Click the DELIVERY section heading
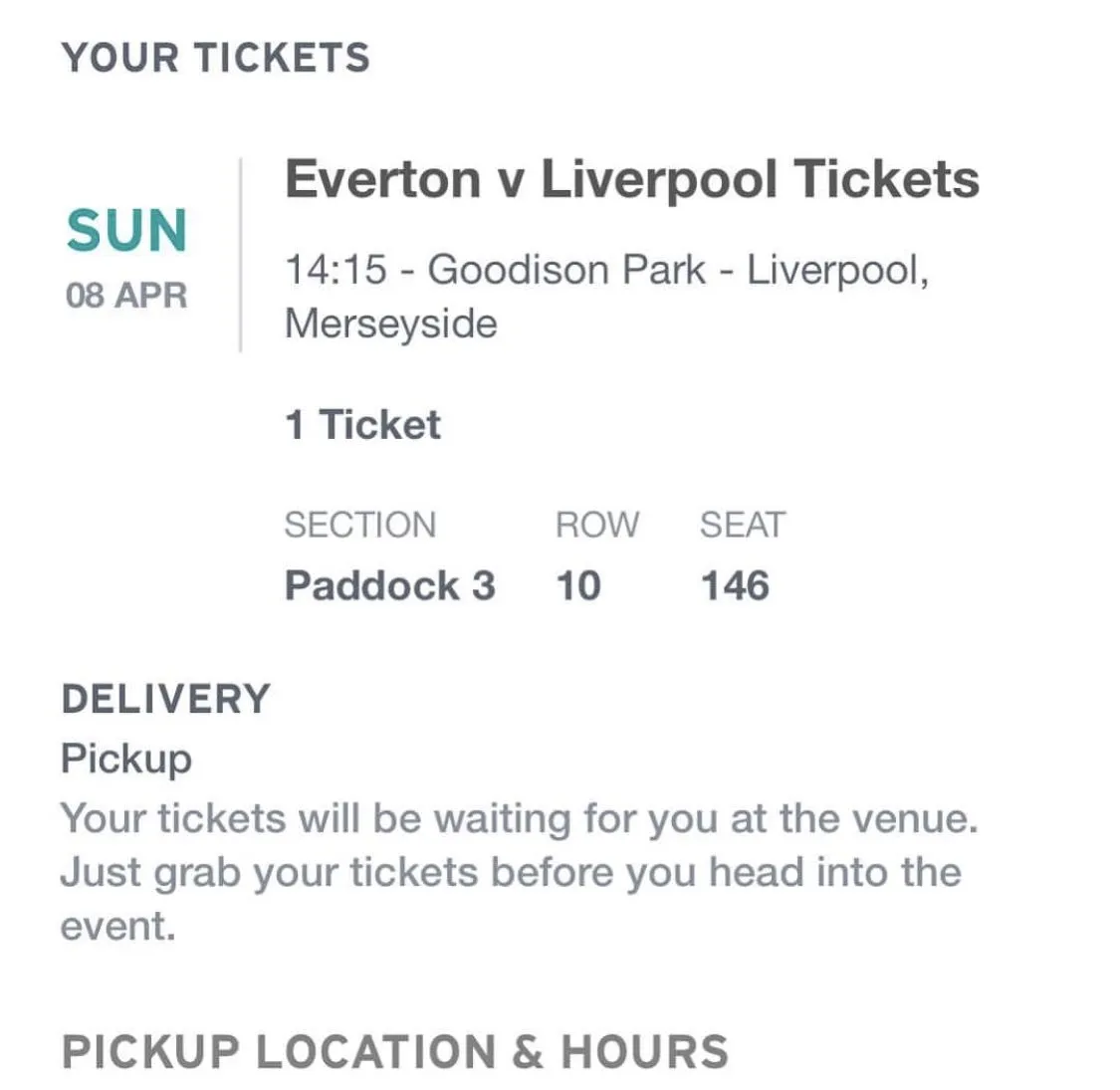1120x1090 pixels. 165,699
